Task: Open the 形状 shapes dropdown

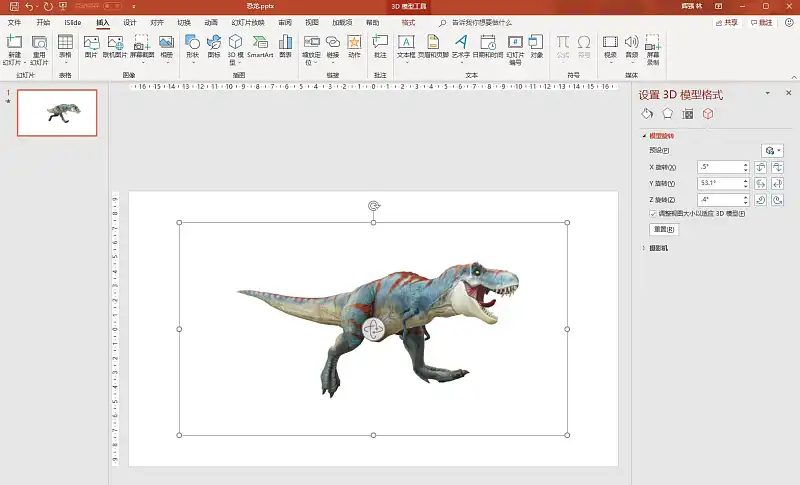Action: pos(192,46)
